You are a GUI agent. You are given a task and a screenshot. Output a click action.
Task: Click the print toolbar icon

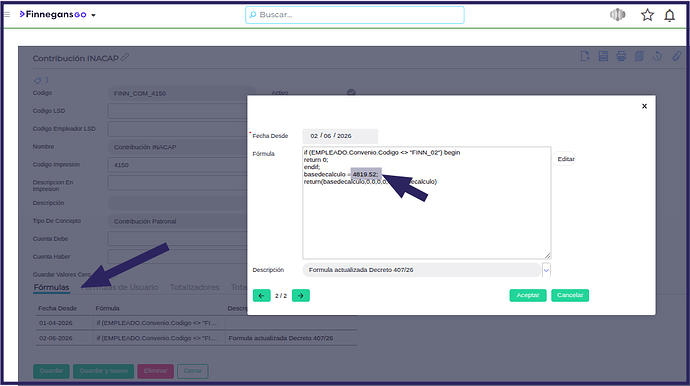621,56
